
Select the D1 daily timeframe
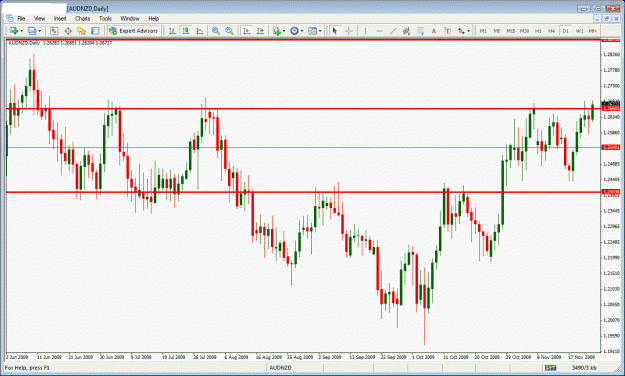click(x=565, y=31)
